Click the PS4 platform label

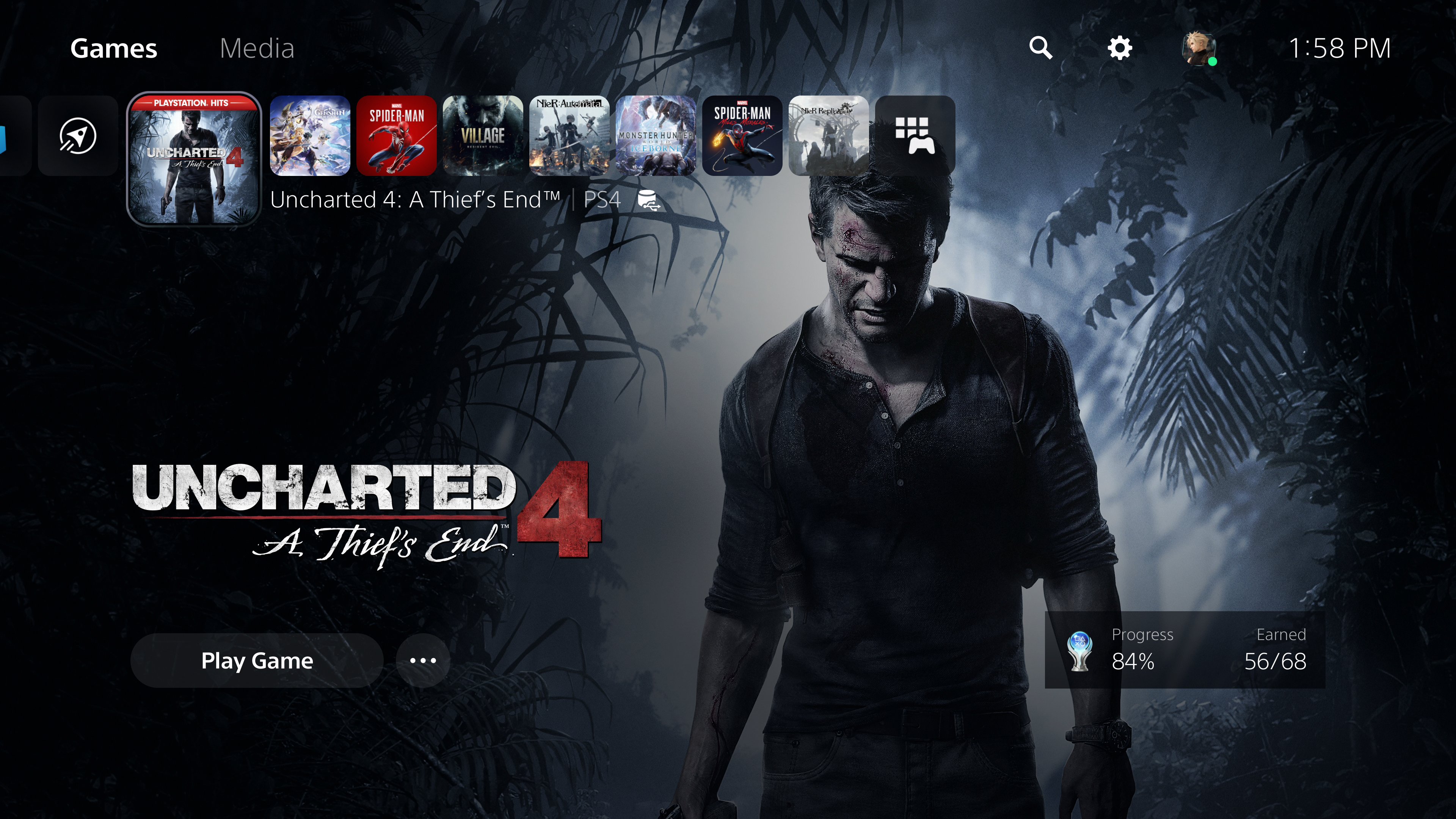tap(602, 200)
